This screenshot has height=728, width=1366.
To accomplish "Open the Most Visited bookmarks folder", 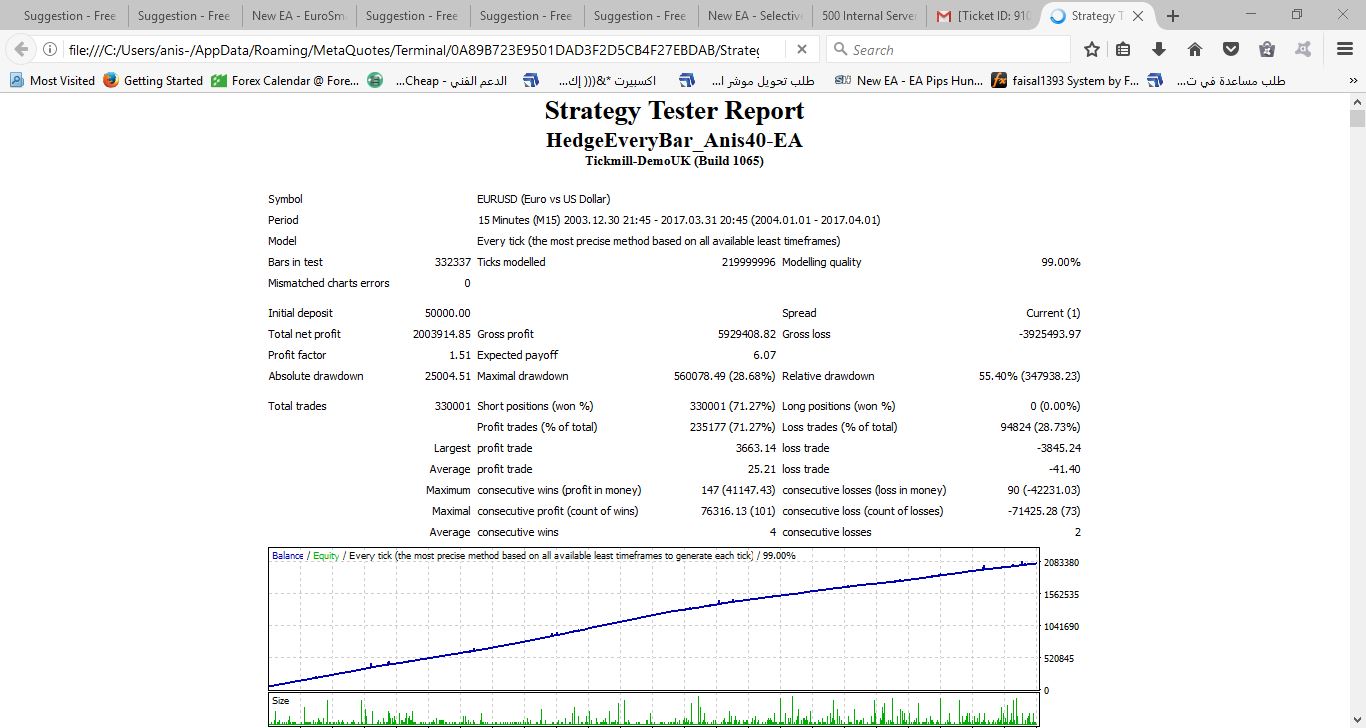I will (52, 81).
